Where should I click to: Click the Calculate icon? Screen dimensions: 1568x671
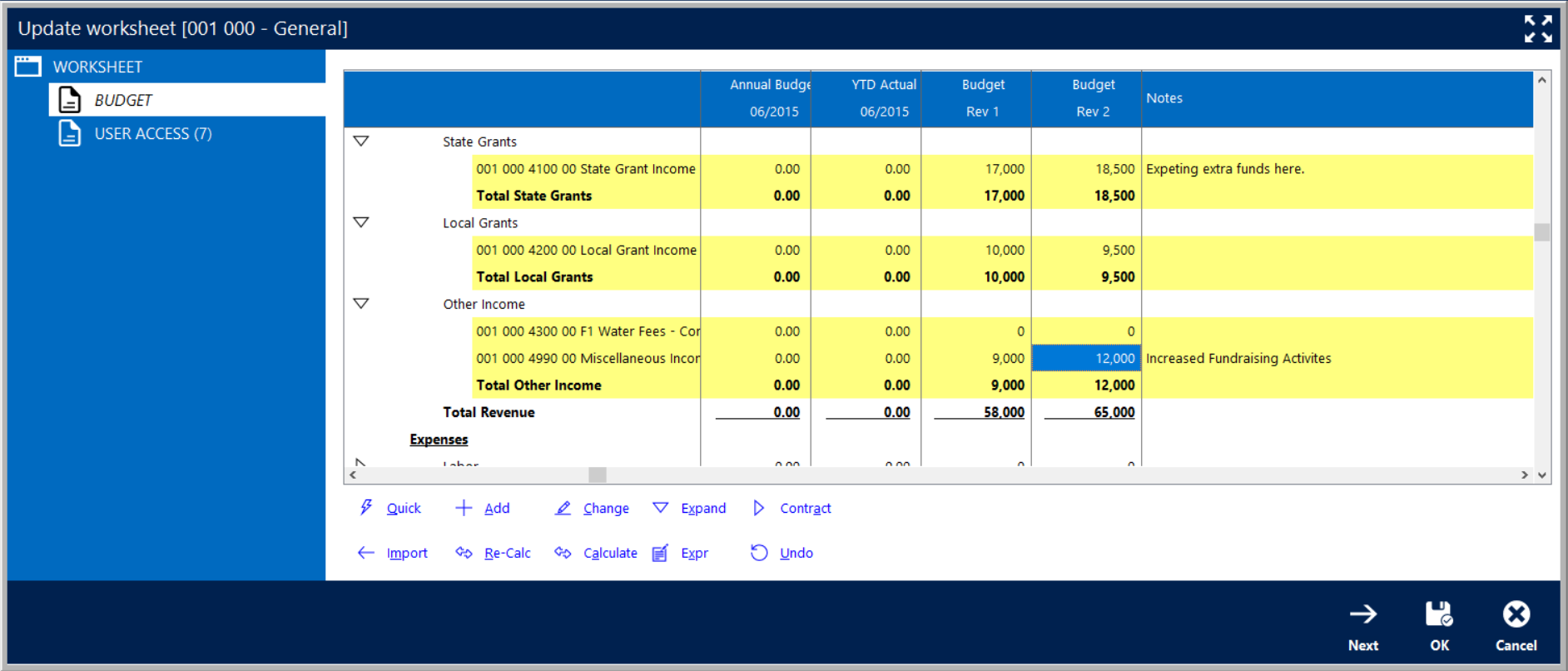563,553
